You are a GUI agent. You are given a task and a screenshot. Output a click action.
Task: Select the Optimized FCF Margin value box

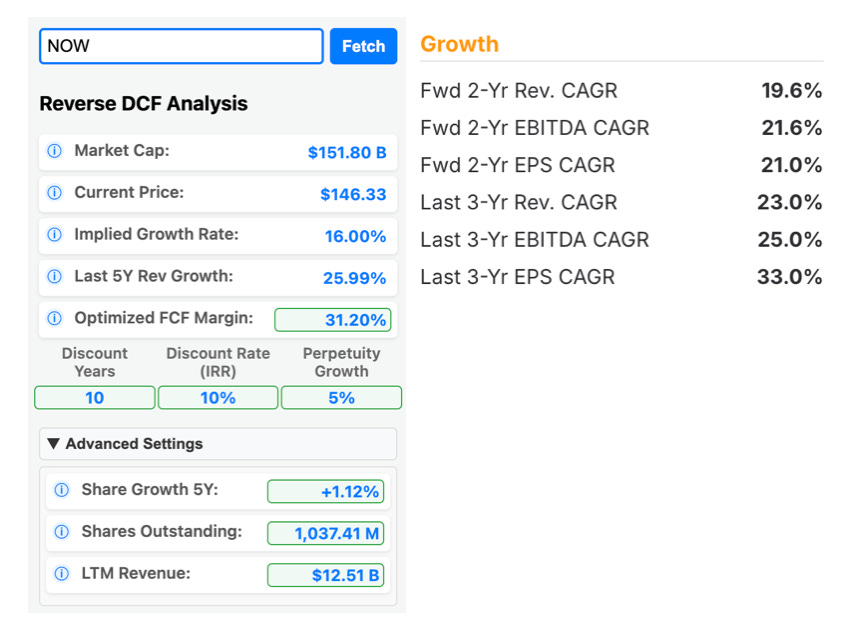[x=334, y=320]
